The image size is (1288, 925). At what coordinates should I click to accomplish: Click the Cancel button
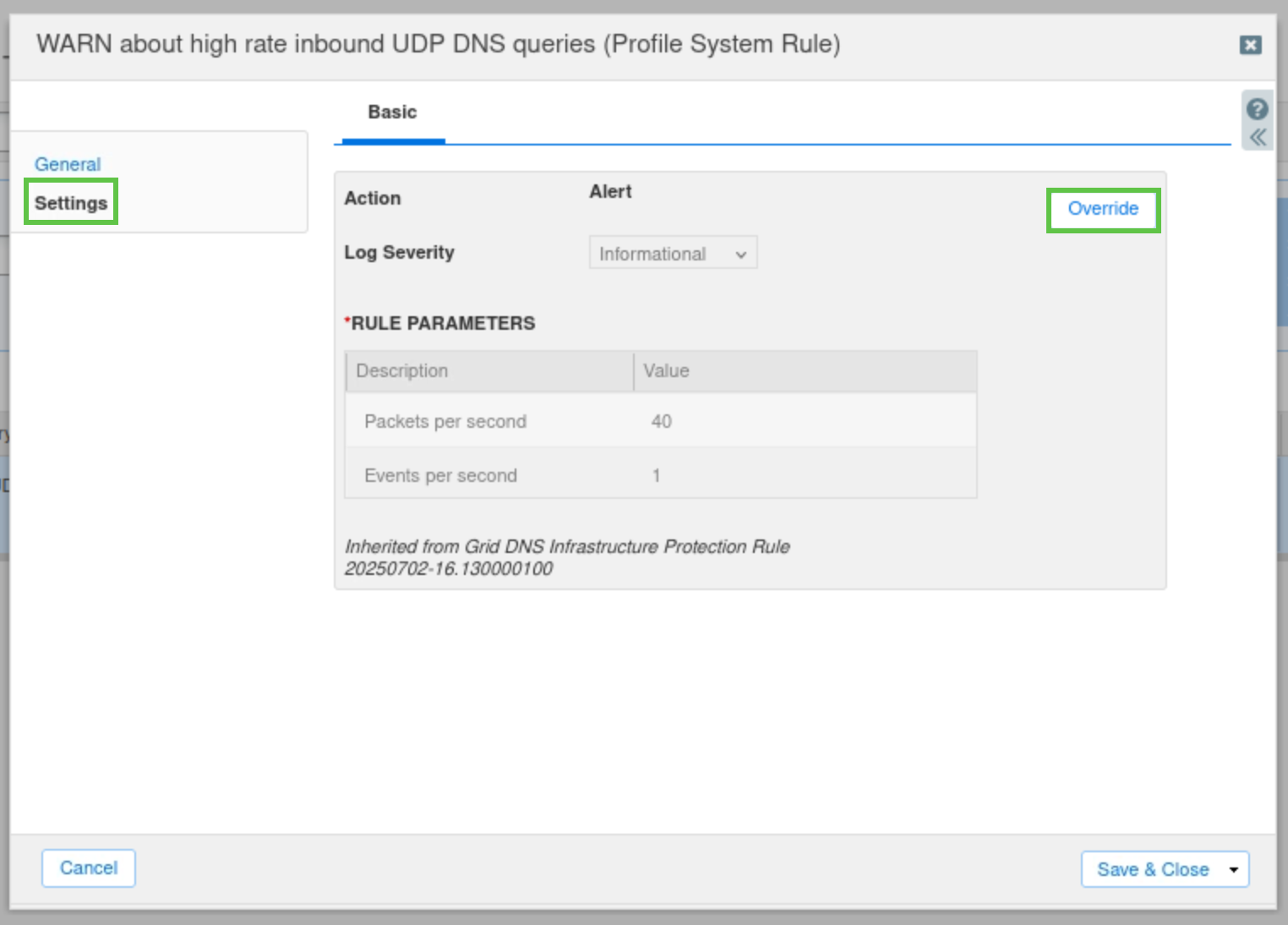point(89,868)
